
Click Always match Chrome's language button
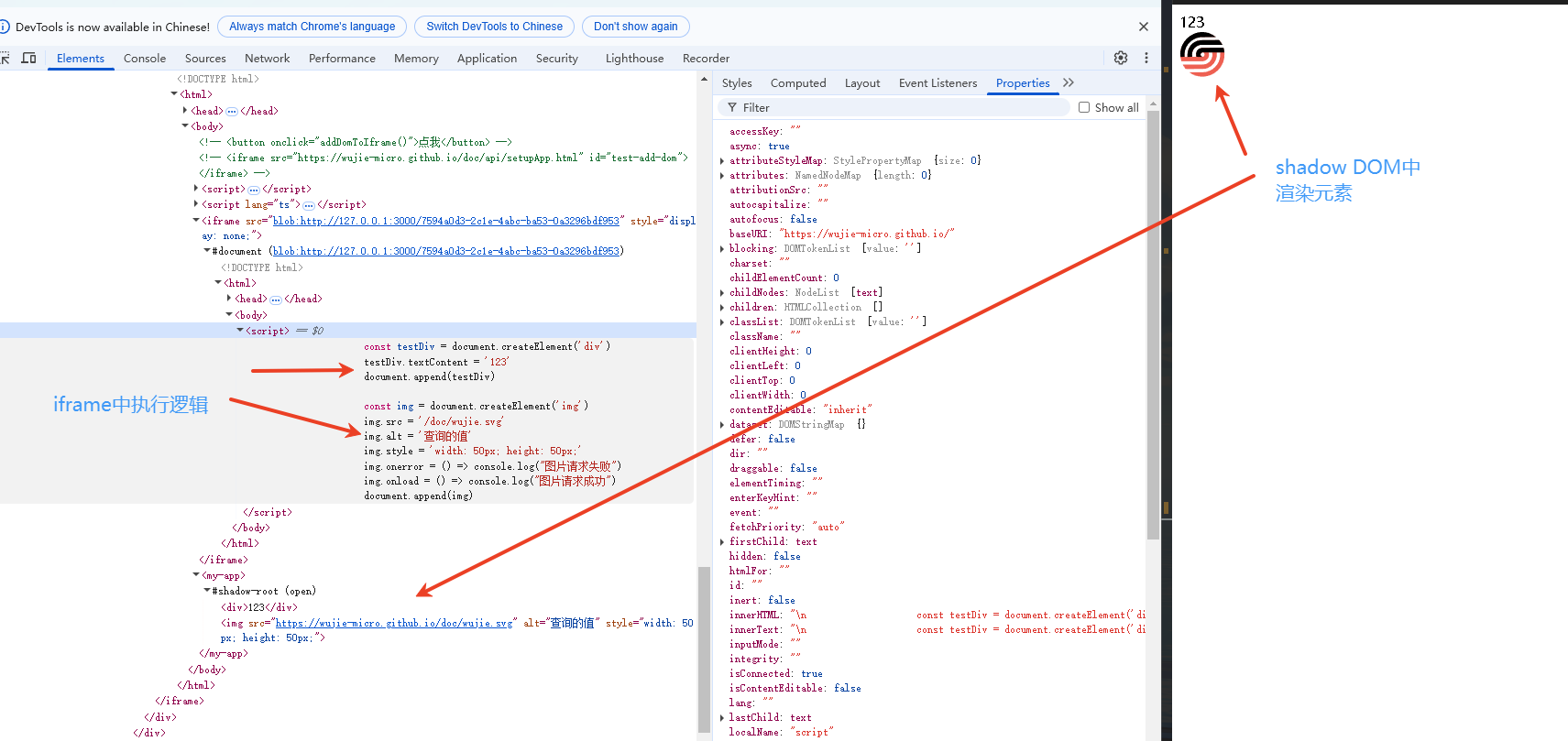[x=313, y=27]
